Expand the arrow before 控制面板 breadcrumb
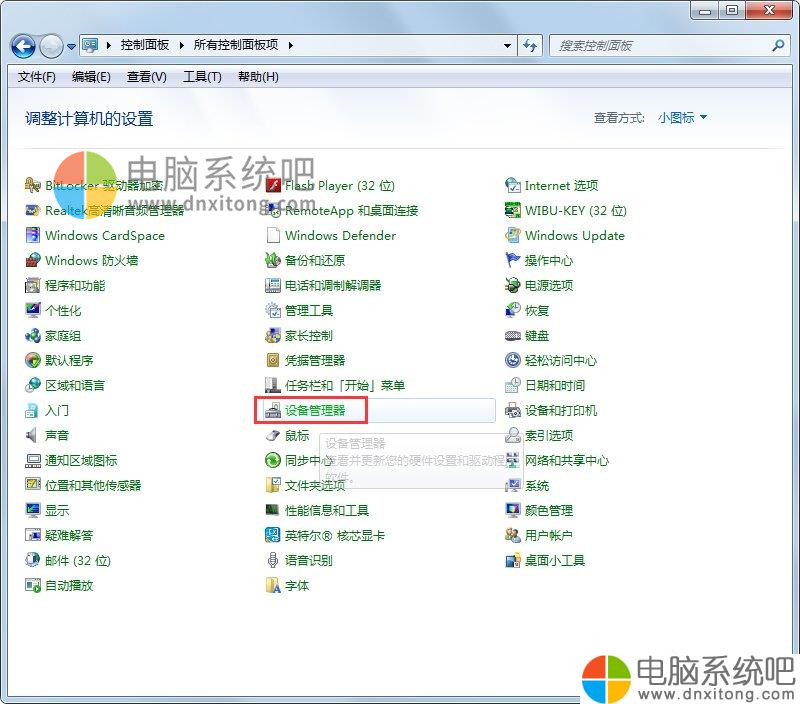The height and width of the screenshot is (704, 800). (109, 45)
